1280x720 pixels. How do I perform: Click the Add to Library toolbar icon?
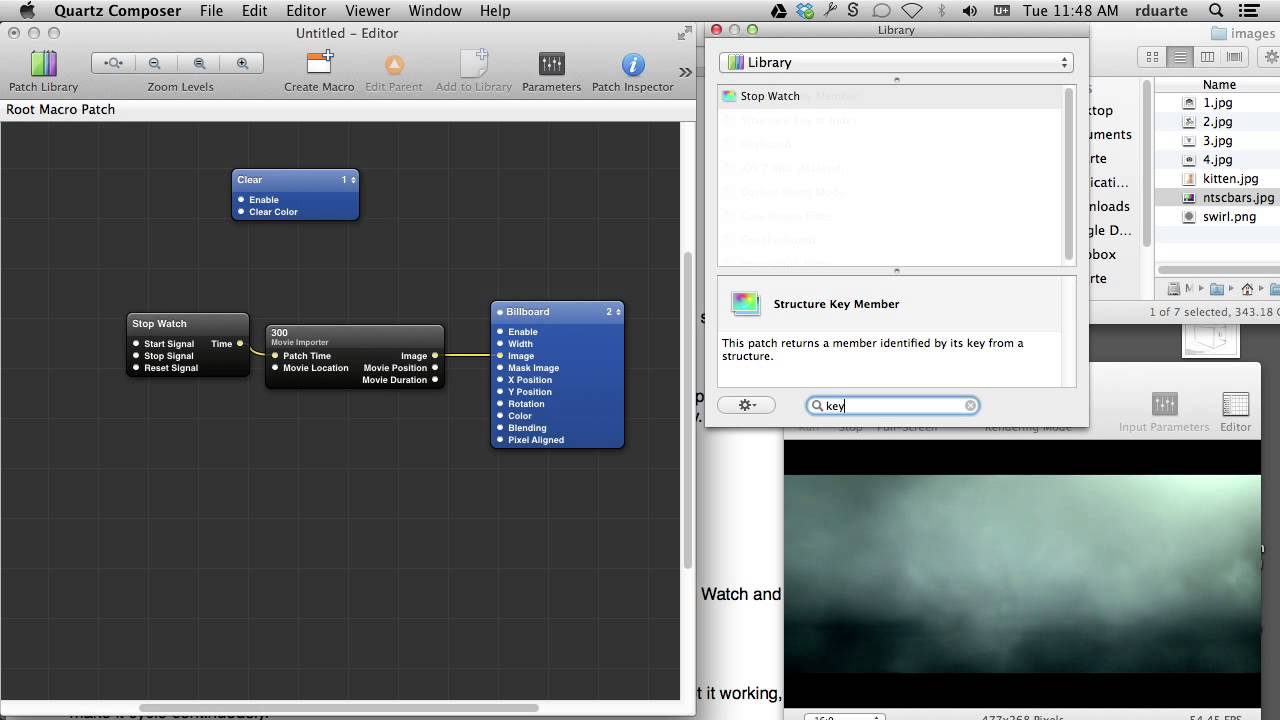[x=473, y=64]
